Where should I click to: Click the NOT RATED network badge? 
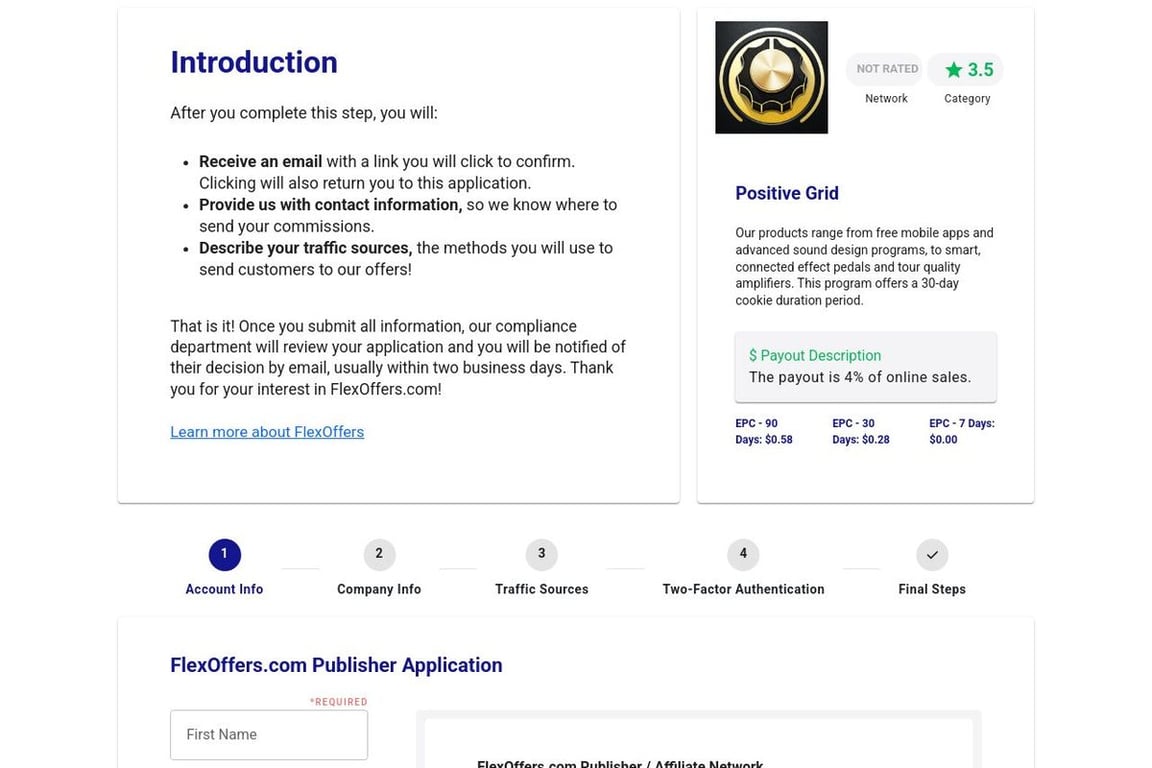coord(885,69)
